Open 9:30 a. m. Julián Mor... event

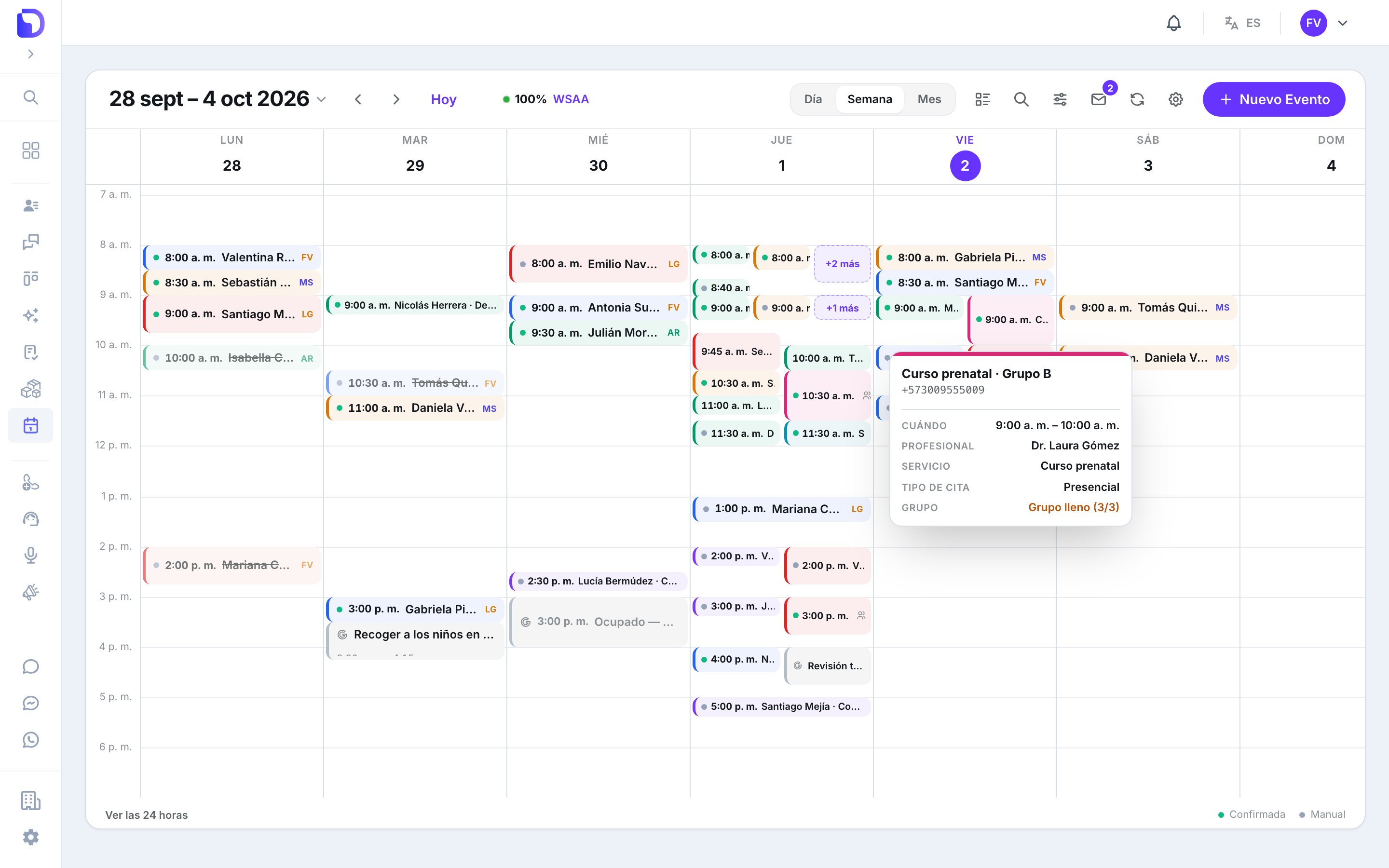point(599,333)
